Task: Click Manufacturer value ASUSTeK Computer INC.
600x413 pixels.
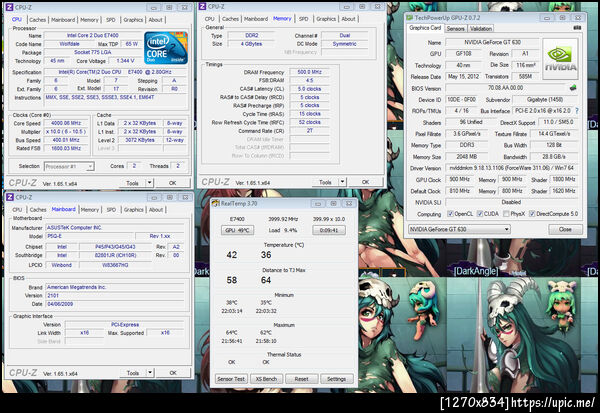Action: pos(116,227)
